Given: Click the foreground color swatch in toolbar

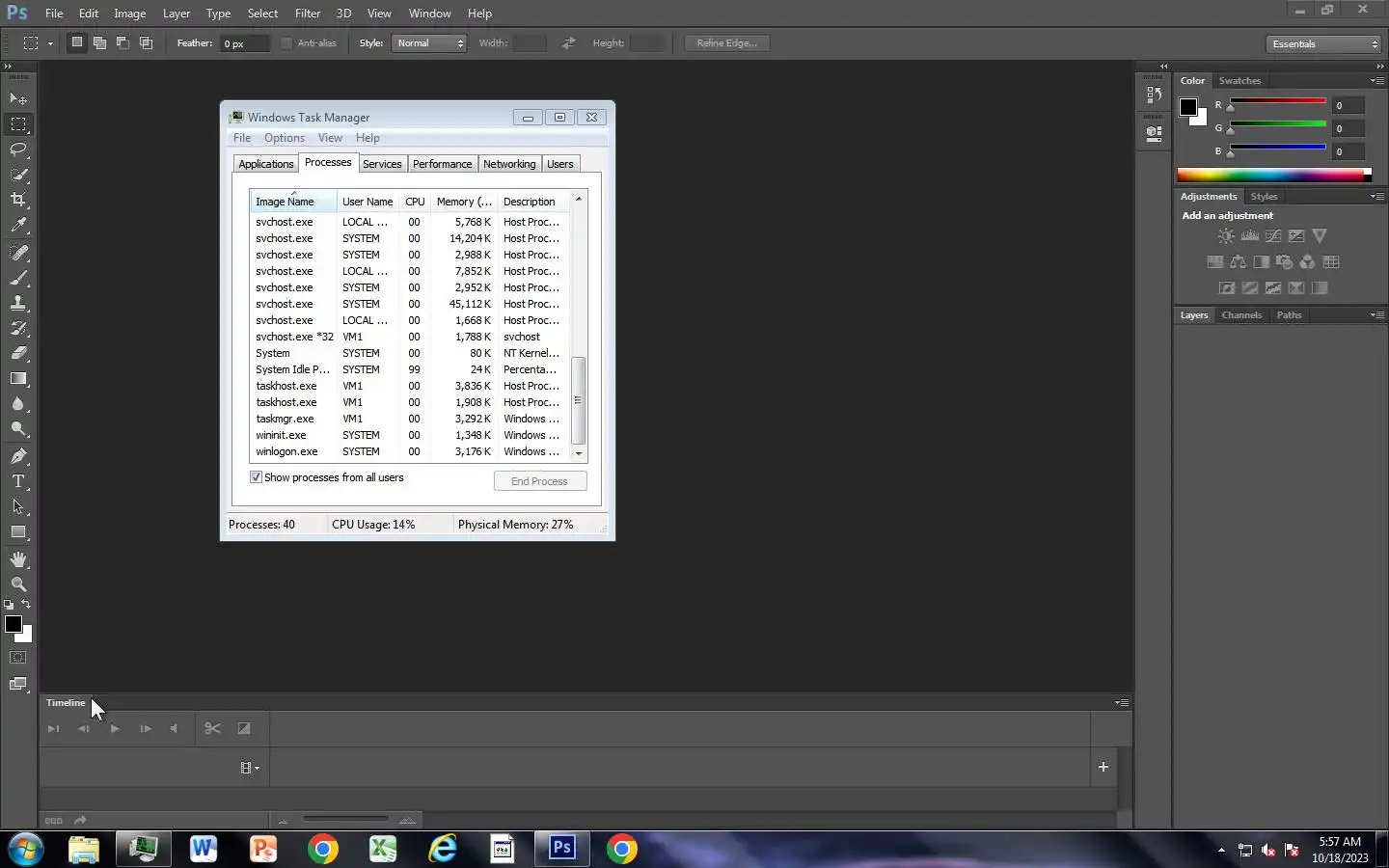Looking at the screenshot, I should pyautogui.click(x=14, y=625).
